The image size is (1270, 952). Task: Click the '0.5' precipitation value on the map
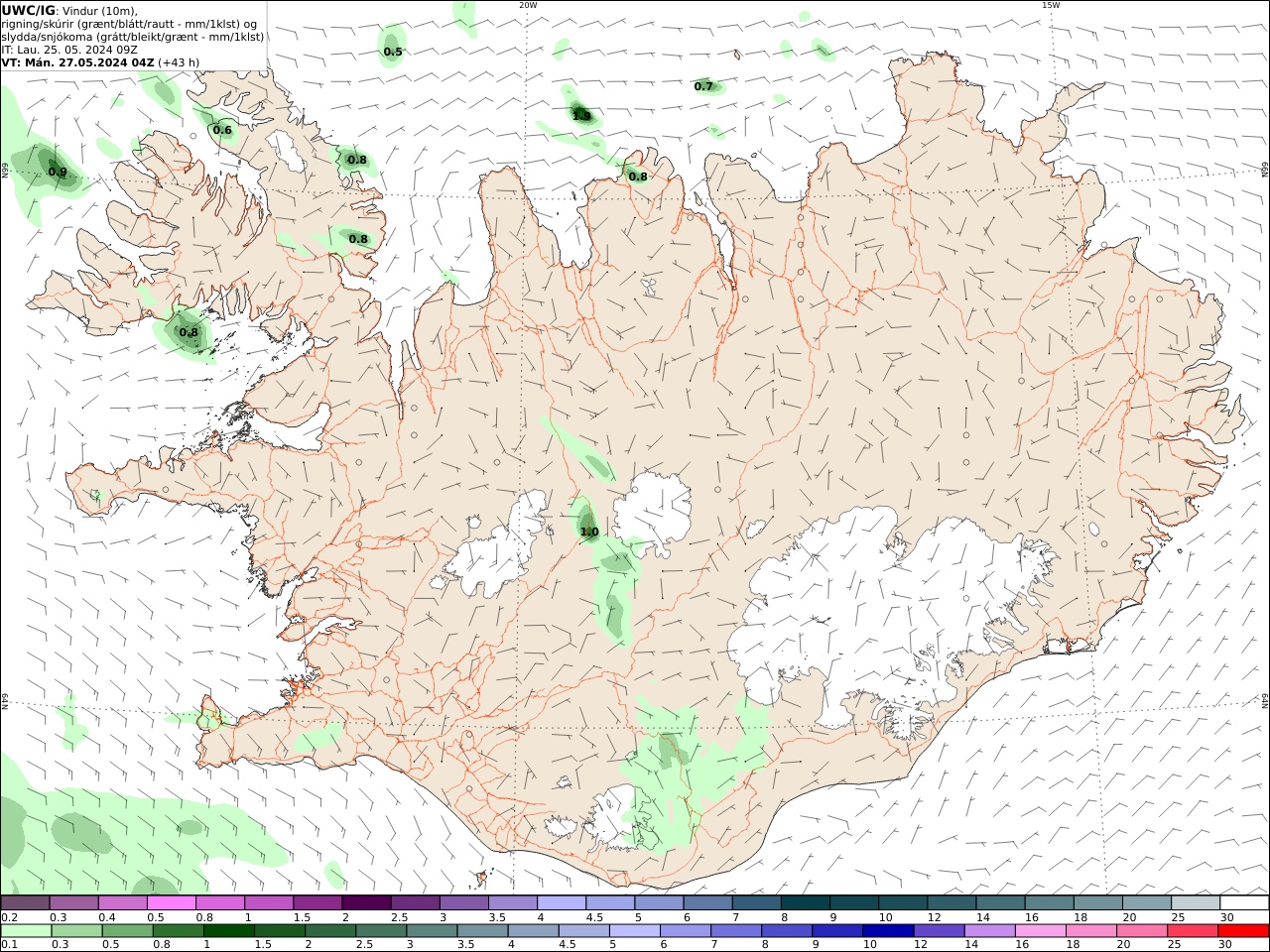pos(393,52)
